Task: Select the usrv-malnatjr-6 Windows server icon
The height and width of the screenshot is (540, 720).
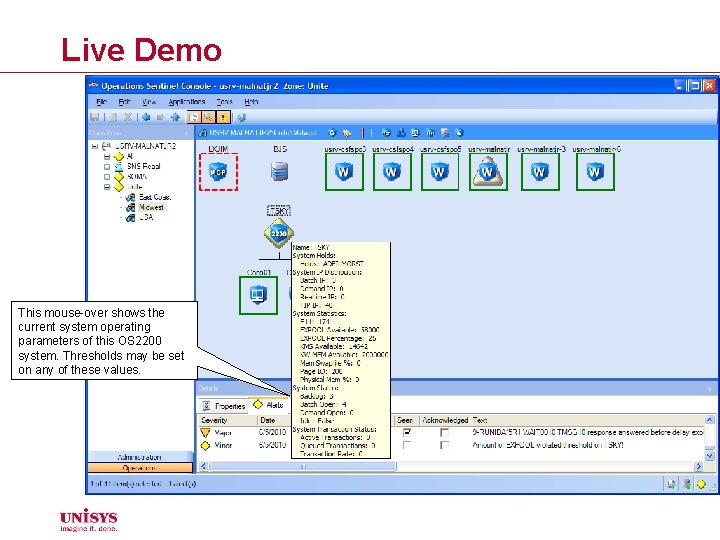Action: (x=595, y=172)
